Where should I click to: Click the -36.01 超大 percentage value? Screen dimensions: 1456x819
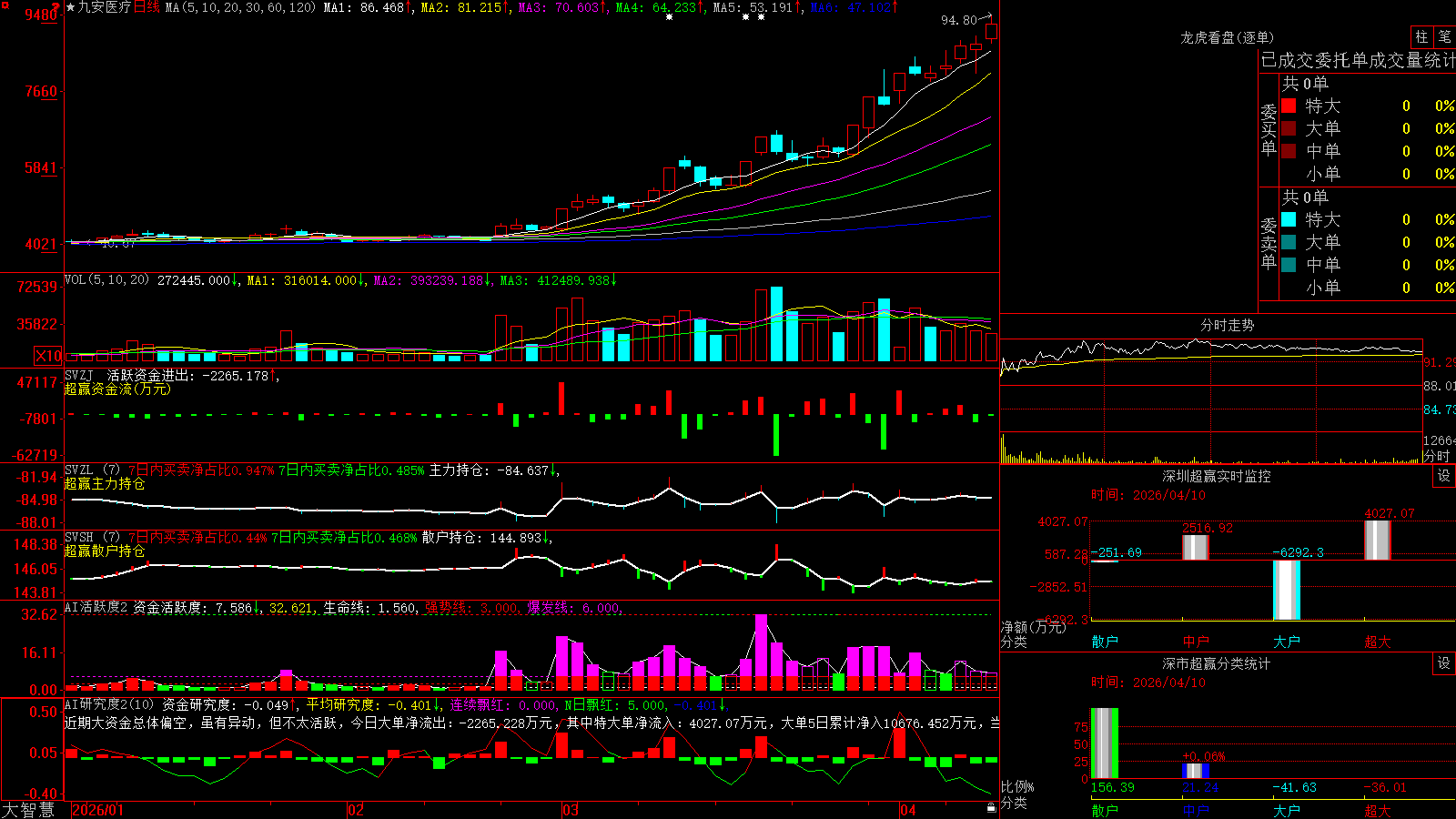click(x=1386, y=787)
